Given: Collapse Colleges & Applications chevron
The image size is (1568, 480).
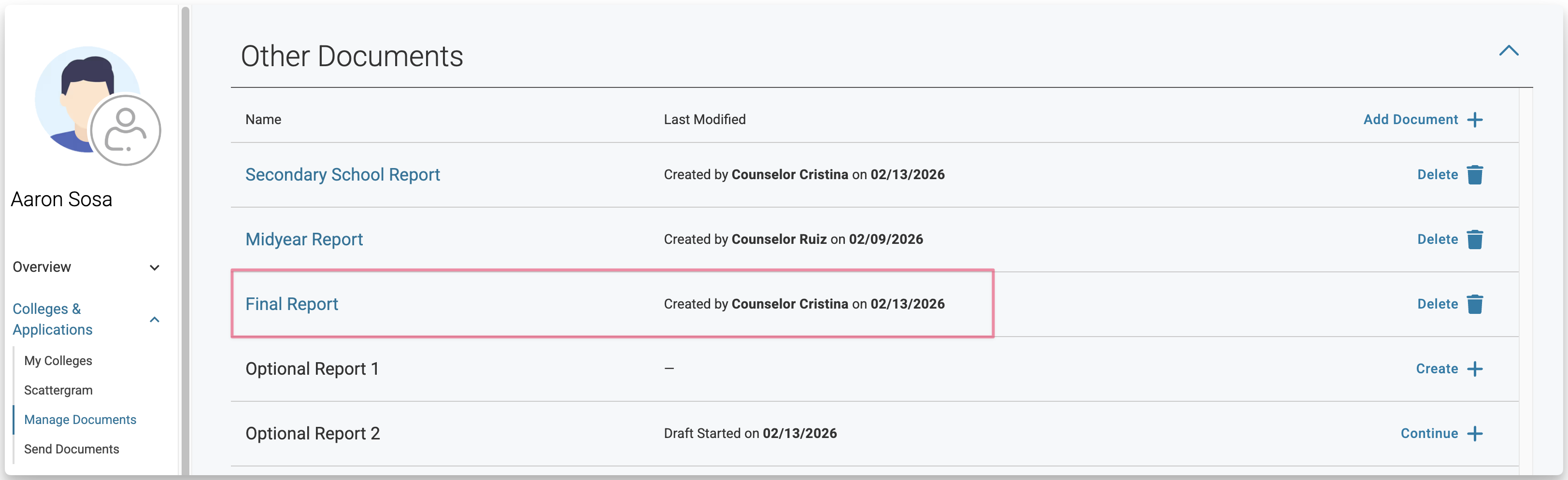Looking at the screenshot, I should [x=155, y=319].
